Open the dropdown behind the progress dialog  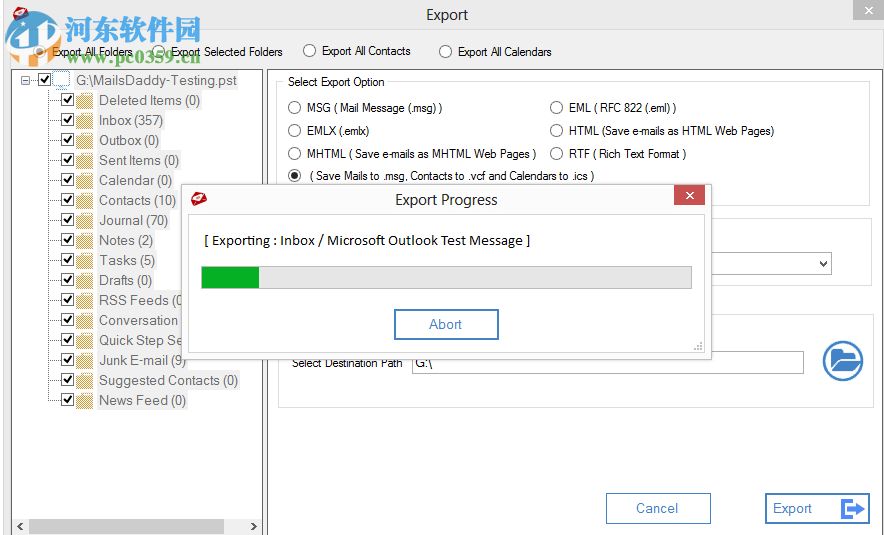click(x=823, y=263)
